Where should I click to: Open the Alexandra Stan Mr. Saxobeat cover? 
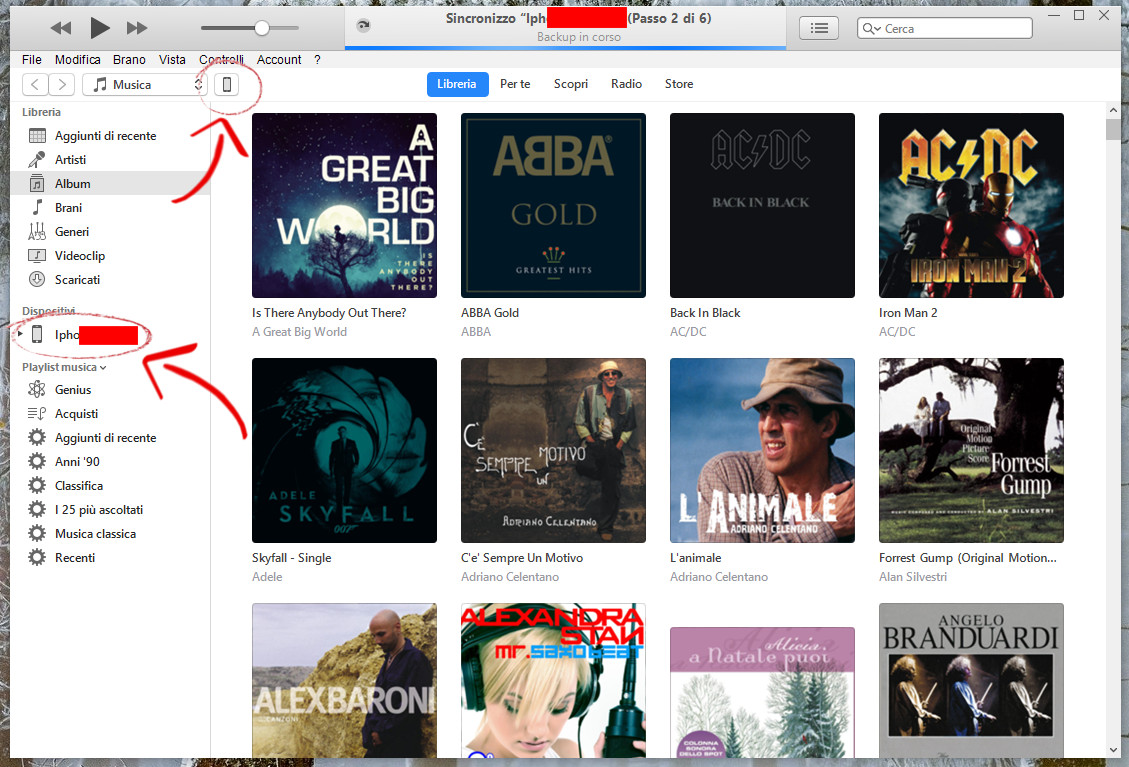click(x=553, y=681)
